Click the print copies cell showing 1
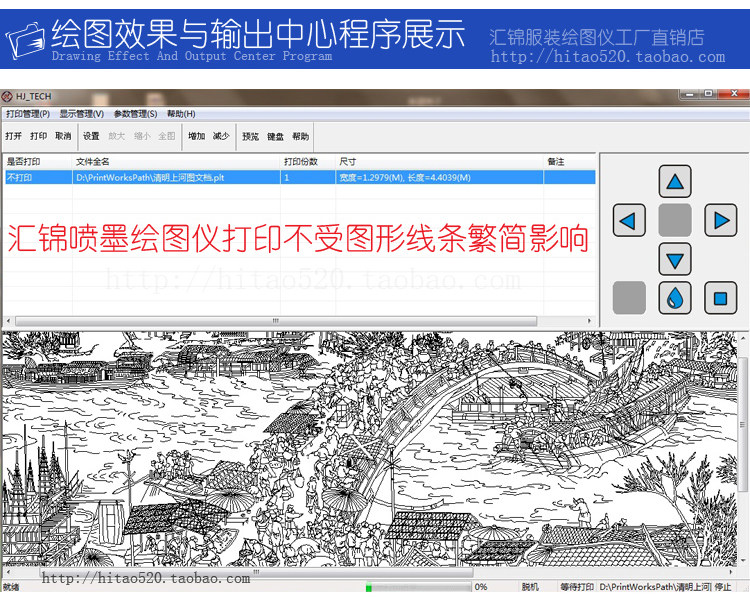Image resolution: width=750 pixels, height=602 pixels. (x=308, y=177)
